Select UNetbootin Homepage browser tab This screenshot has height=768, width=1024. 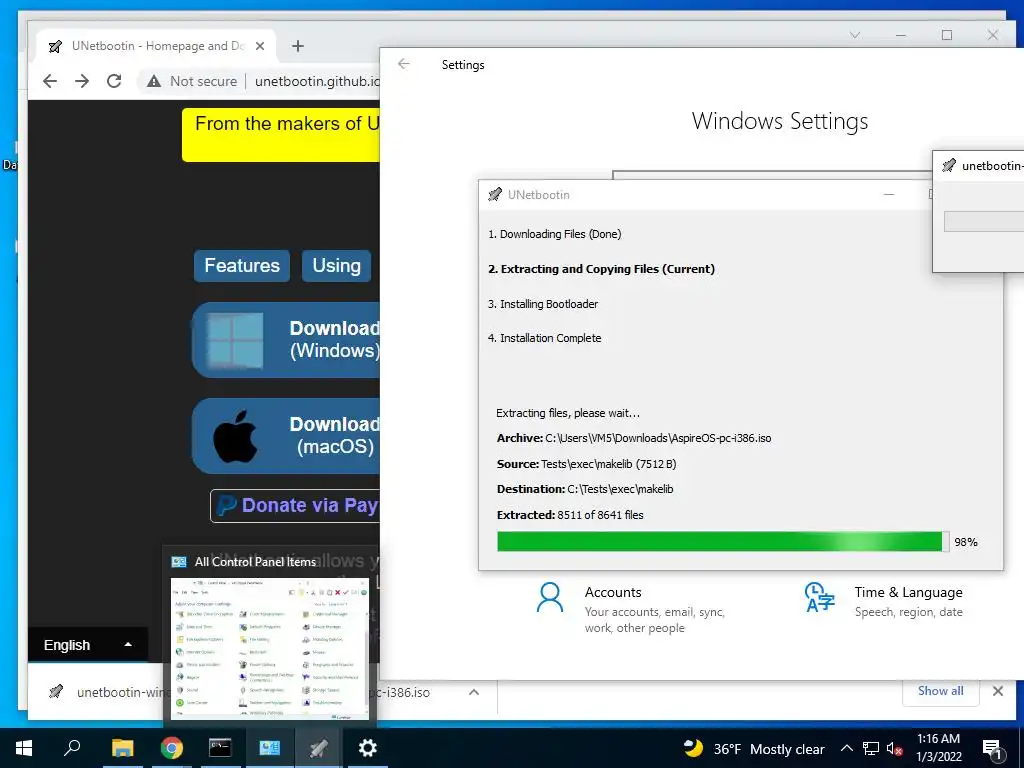tap(157, 46)
